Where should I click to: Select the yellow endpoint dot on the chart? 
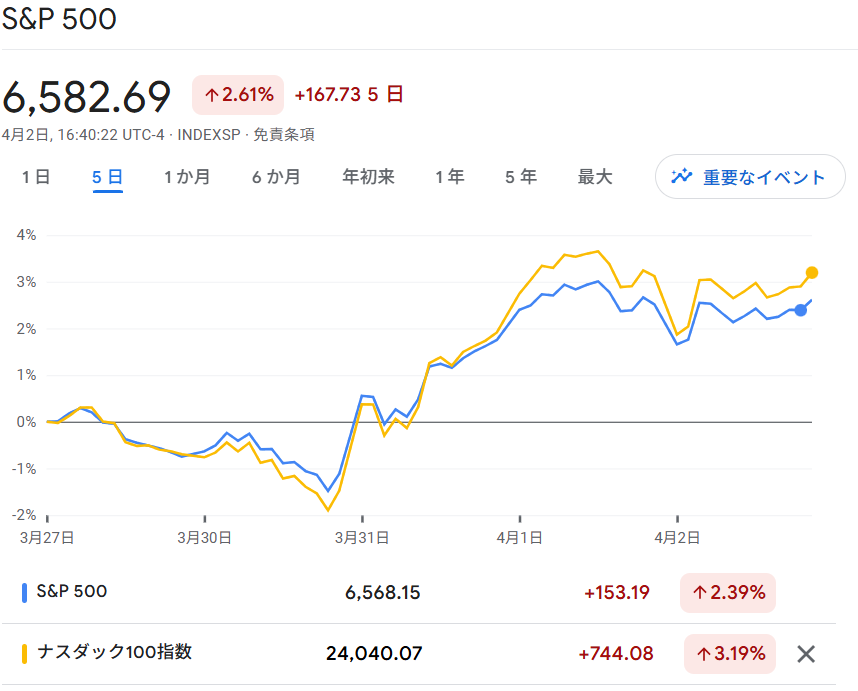tap(813, 271)
